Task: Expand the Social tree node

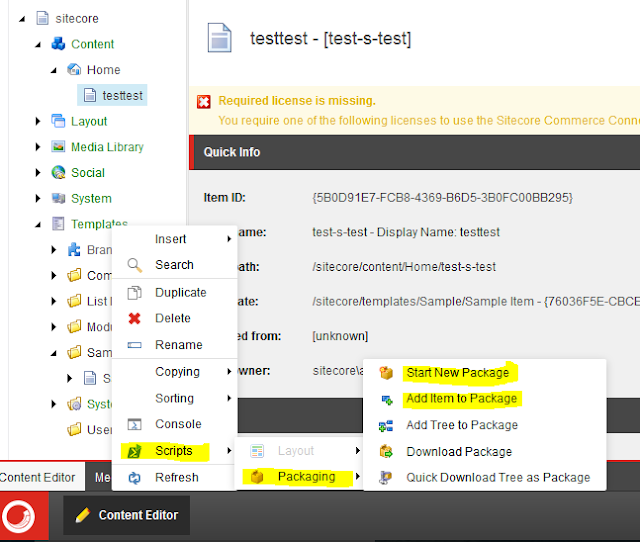Action: tap(38, 173)
